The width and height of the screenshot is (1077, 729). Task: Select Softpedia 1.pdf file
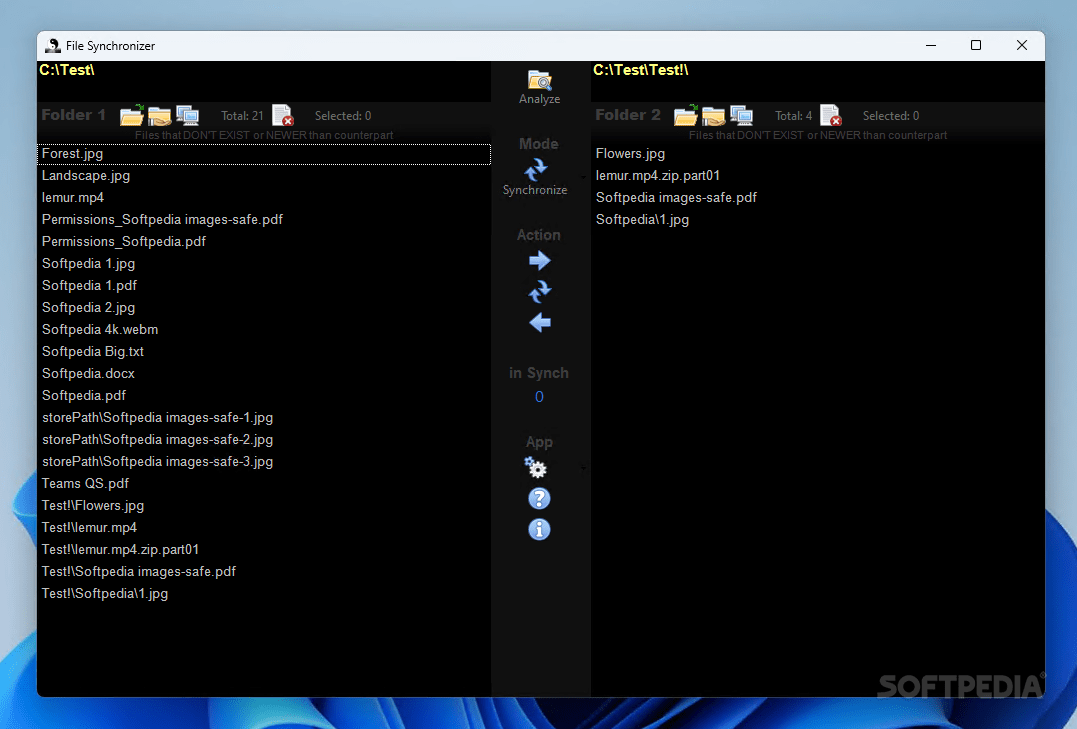point(264,286)
